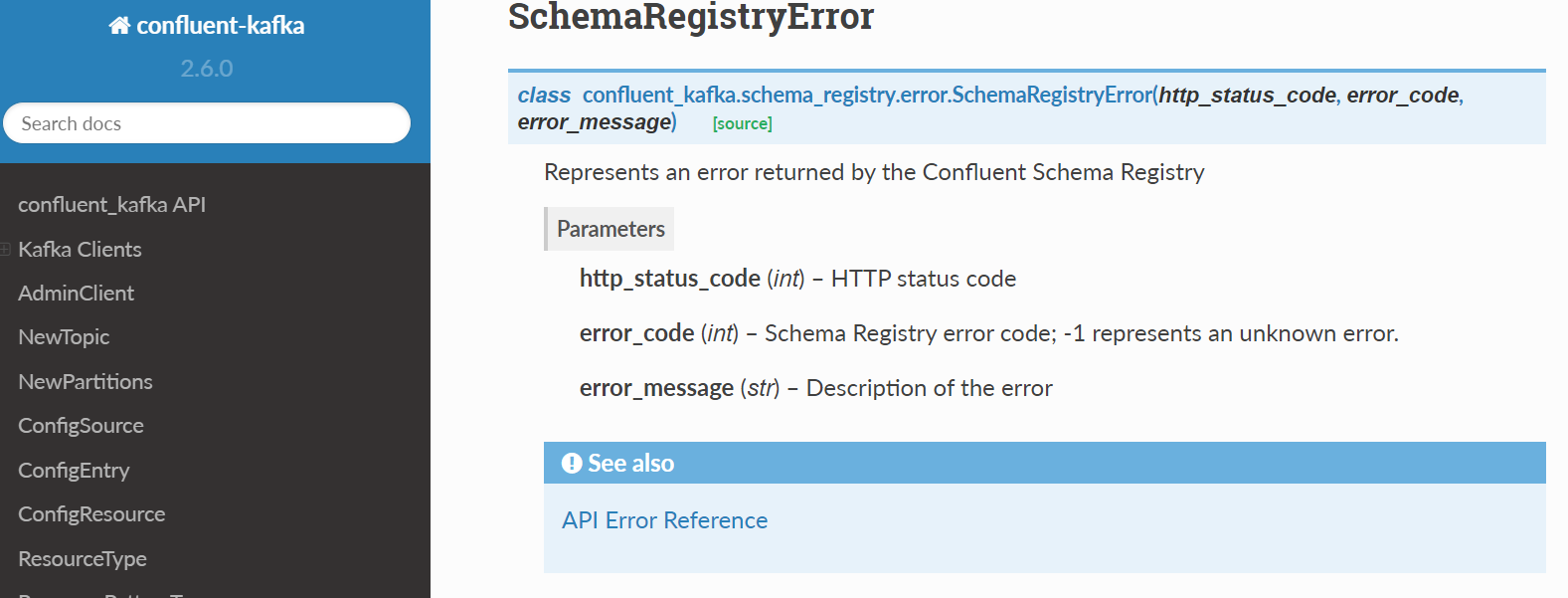This screenshot has height=598, width=1568.
Task: Select NewTopic in the sidebar
Action: (64, 336)
